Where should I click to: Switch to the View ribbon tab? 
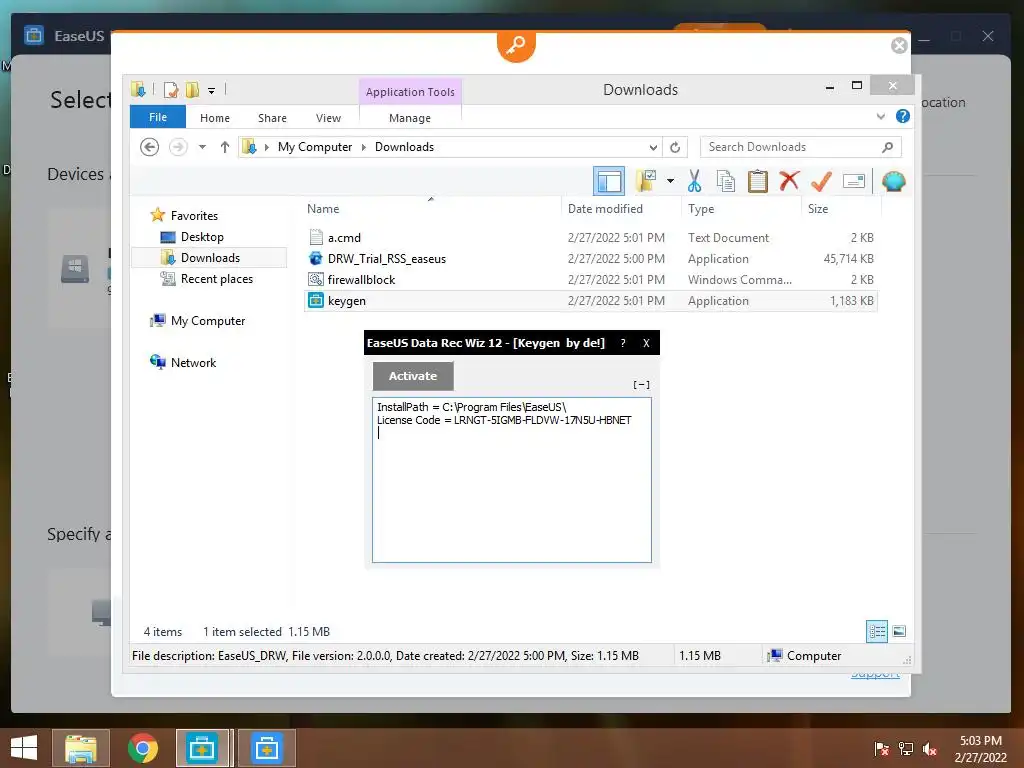point(328,118)
